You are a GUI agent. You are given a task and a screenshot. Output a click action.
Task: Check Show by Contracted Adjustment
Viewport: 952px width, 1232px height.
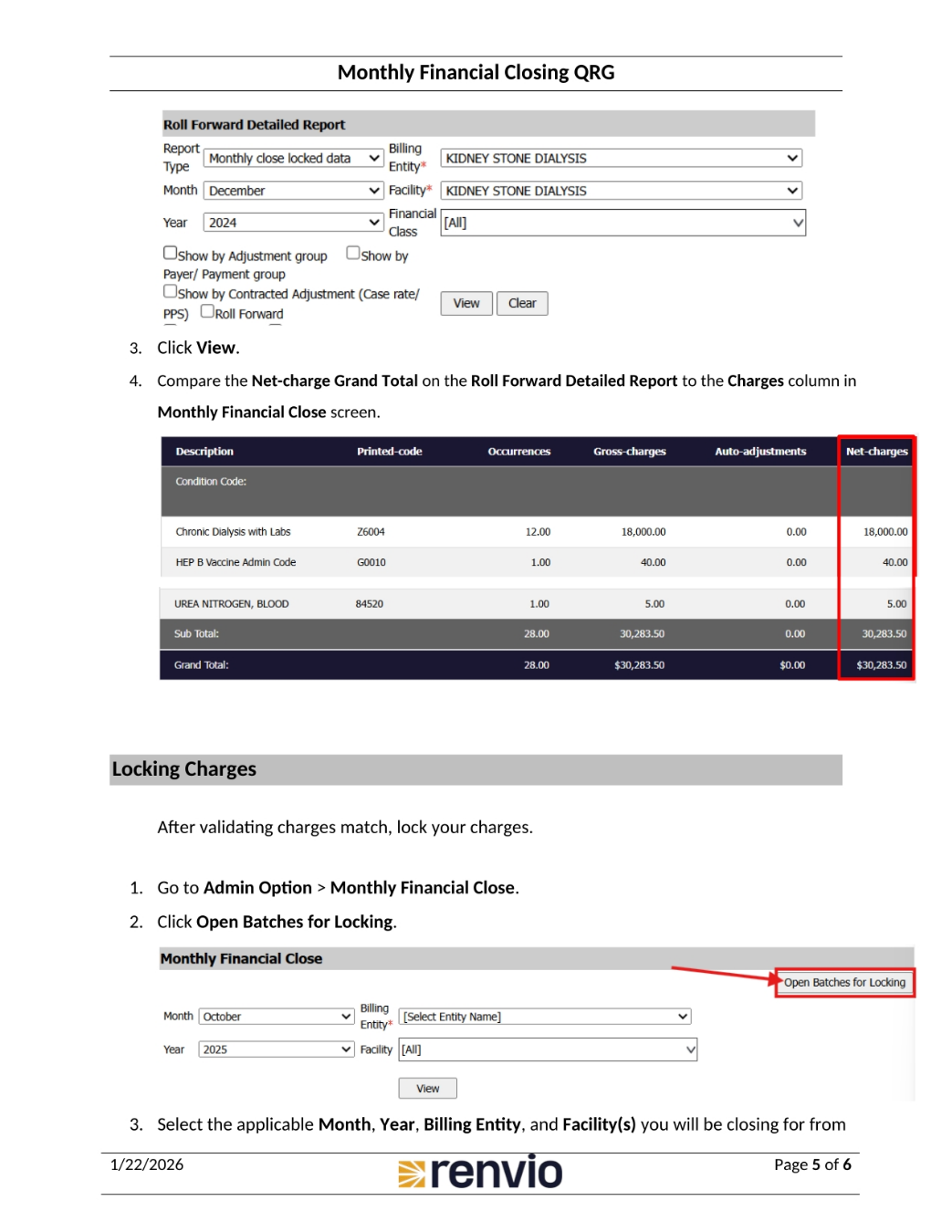click(x=171, y=292)
